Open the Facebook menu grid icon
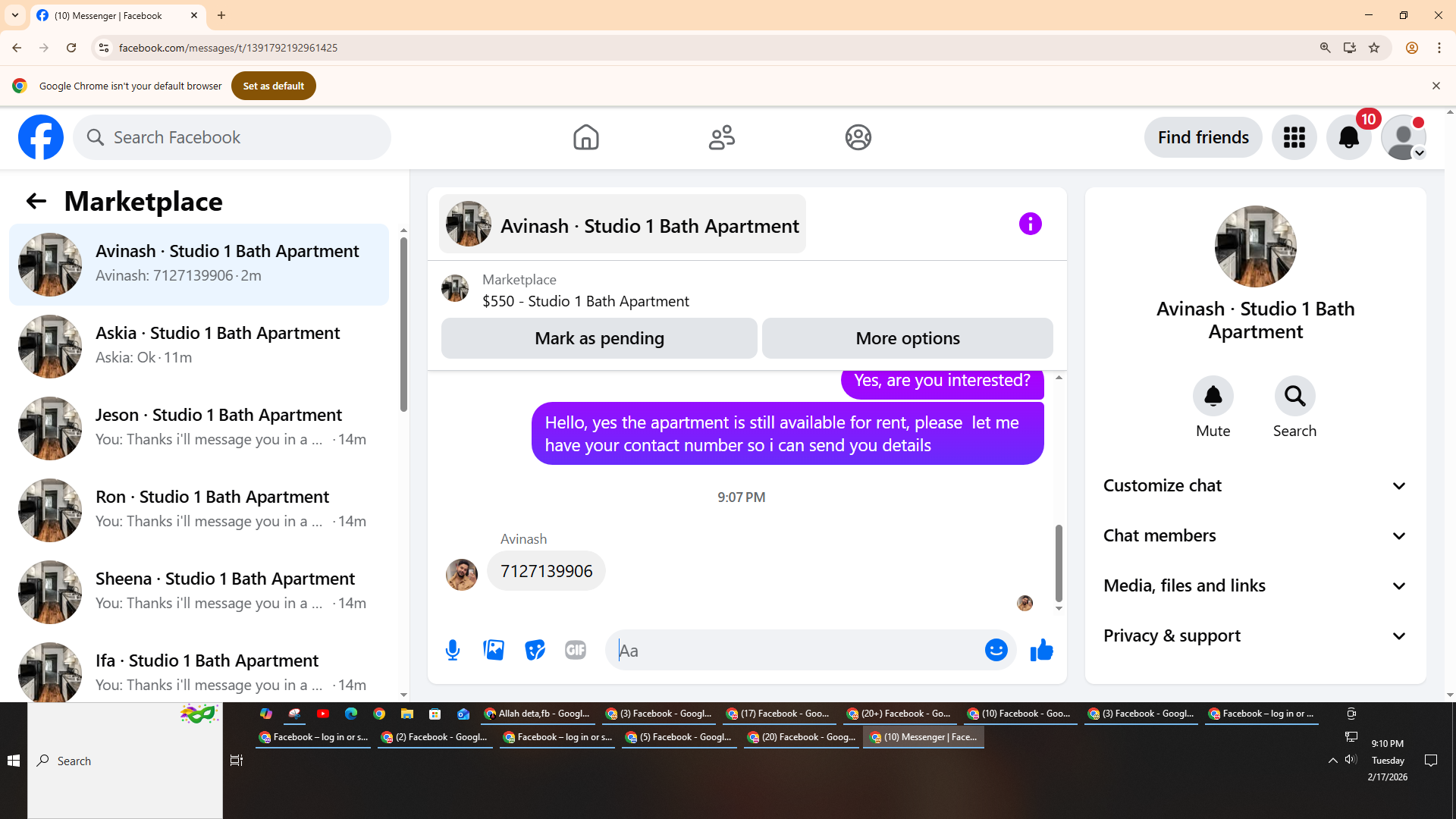 (1294, 137)
